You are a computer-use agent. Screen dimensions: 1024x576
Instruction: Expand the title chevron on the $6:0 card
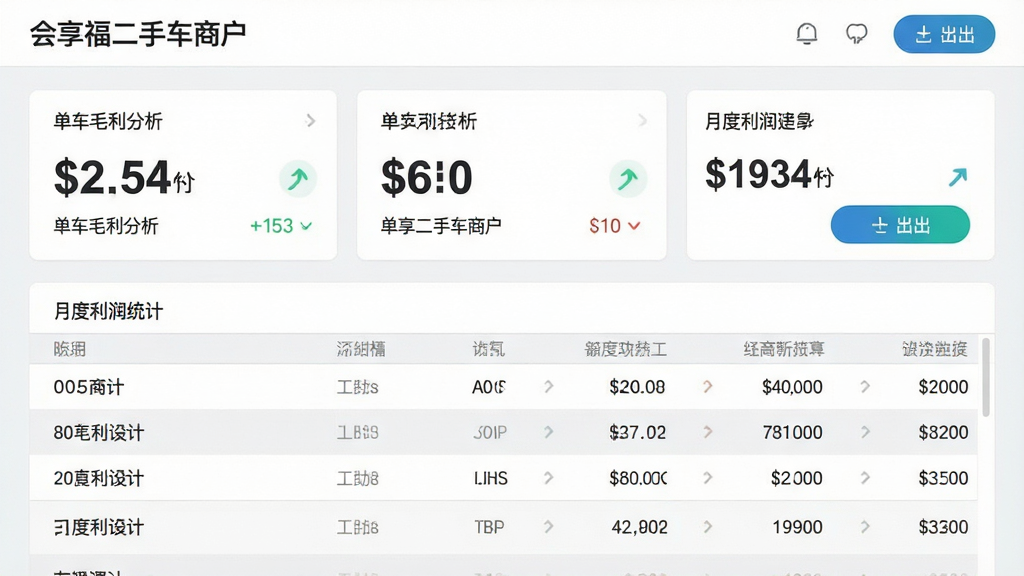[643, 121]
